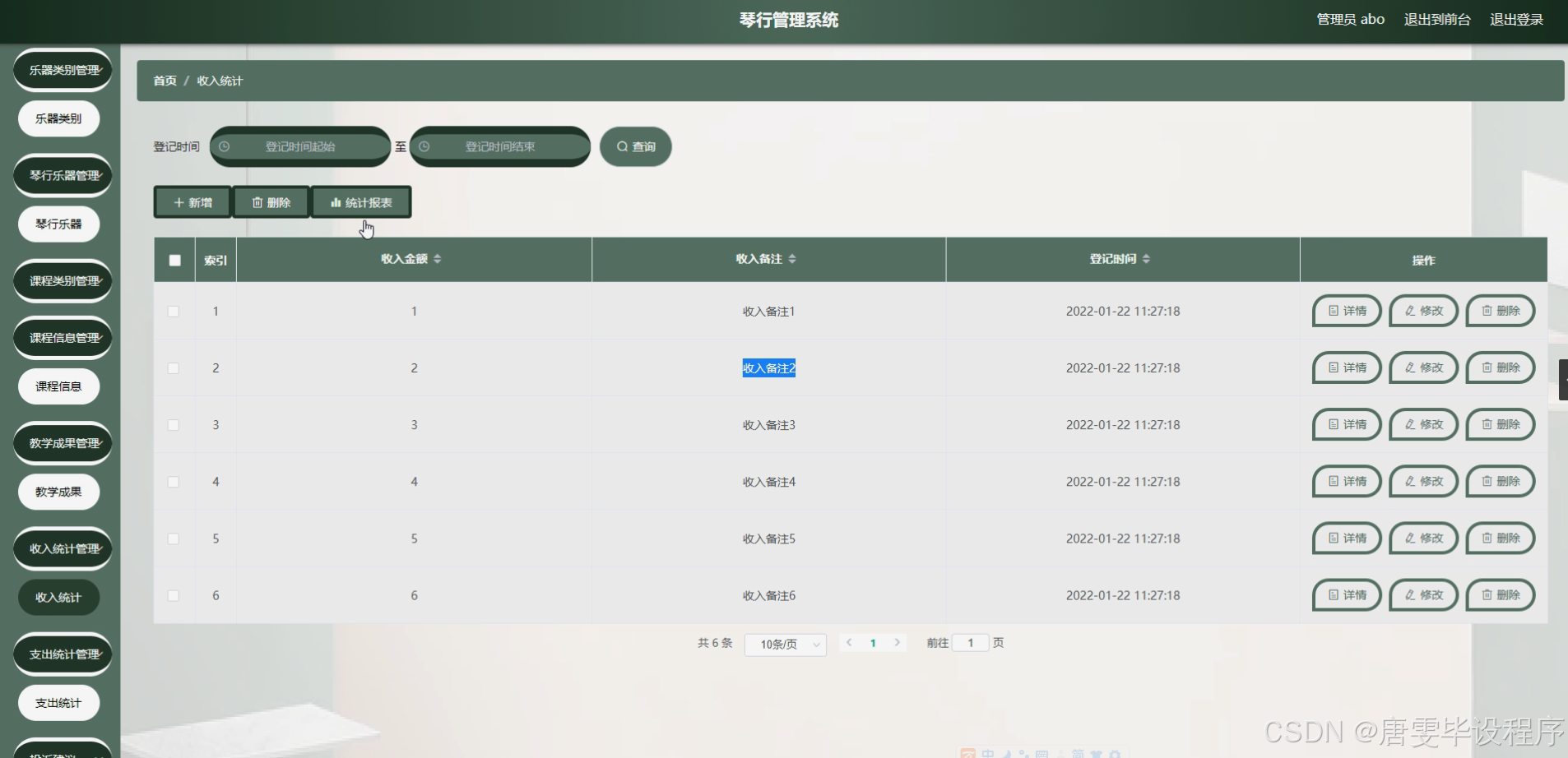Screen dimensions: 1568x758
Task: Tick the checkbox for row with 收入备注4
Action: pos(174,482)
